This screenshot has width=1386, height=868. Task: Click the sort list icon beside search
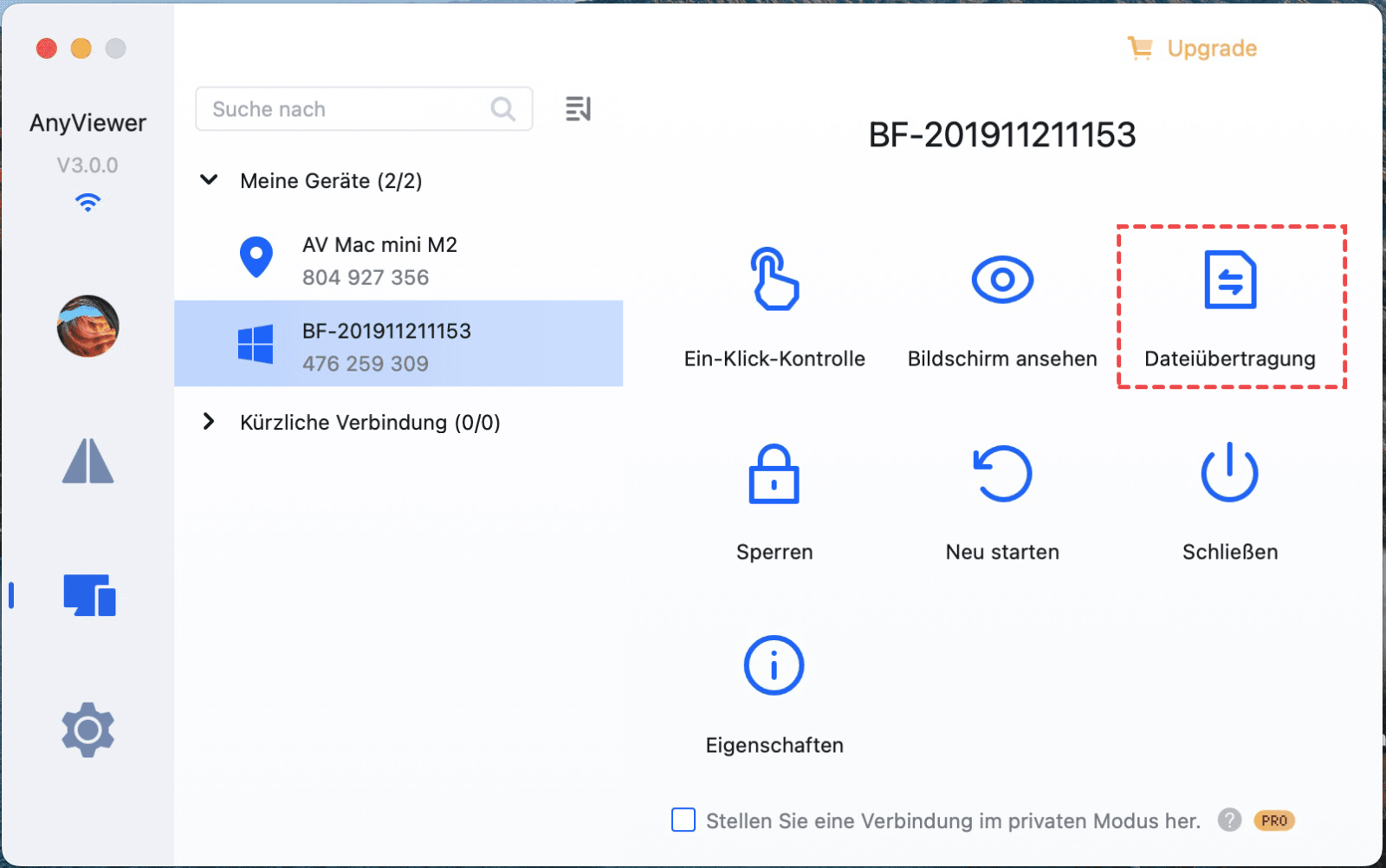(578, 109)
